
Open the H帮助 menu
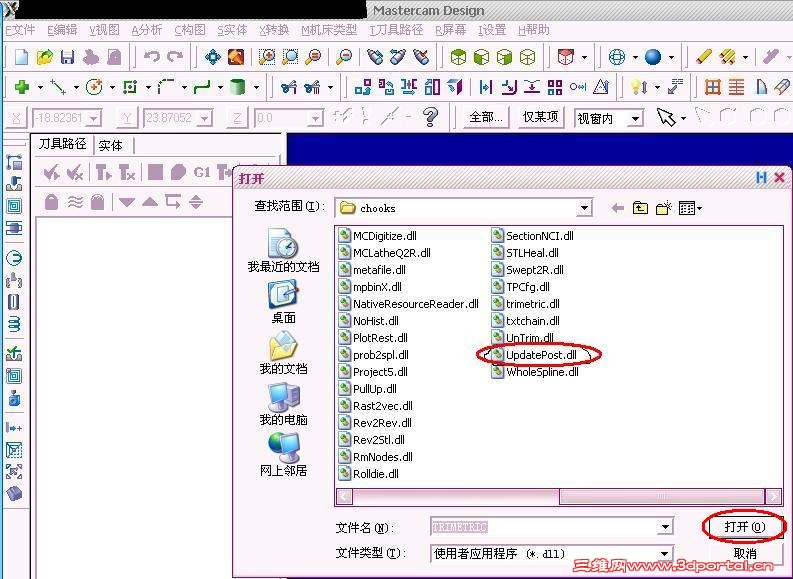534,30
